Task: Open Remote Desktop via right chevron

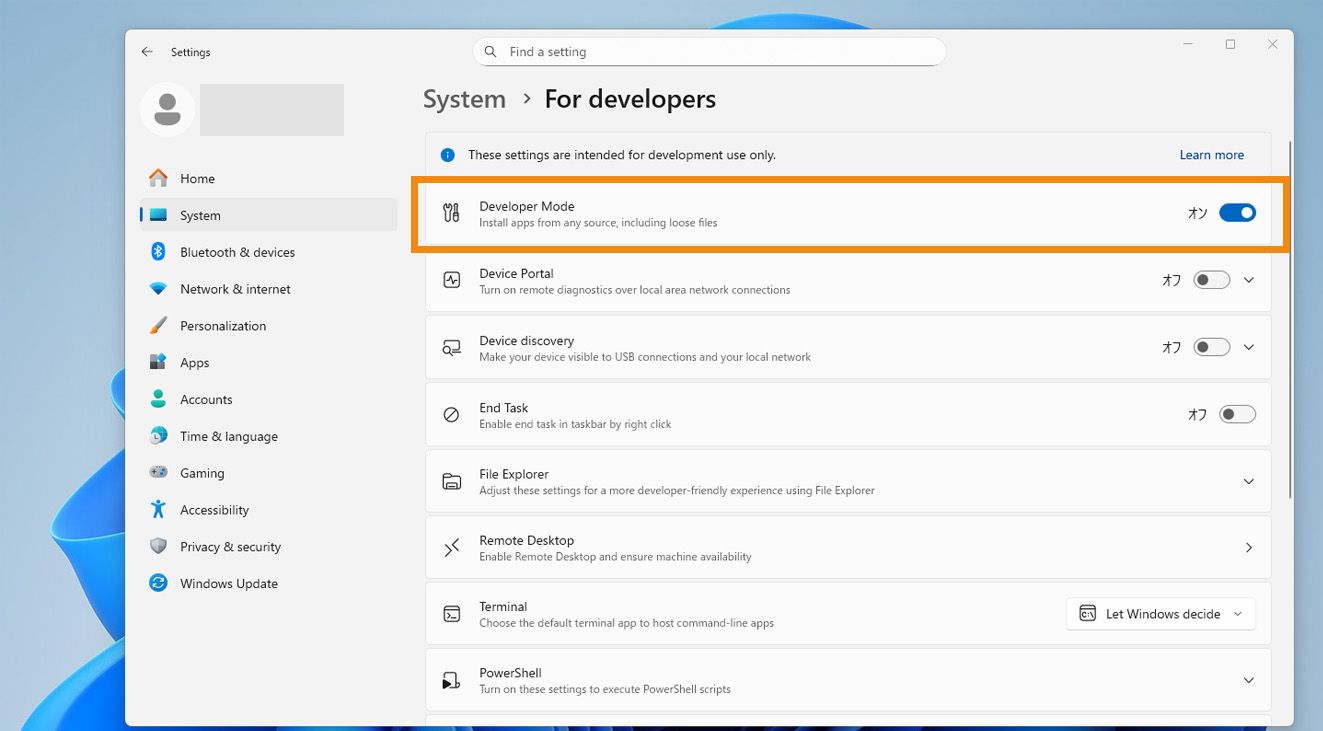Action: click(1248, 547)
